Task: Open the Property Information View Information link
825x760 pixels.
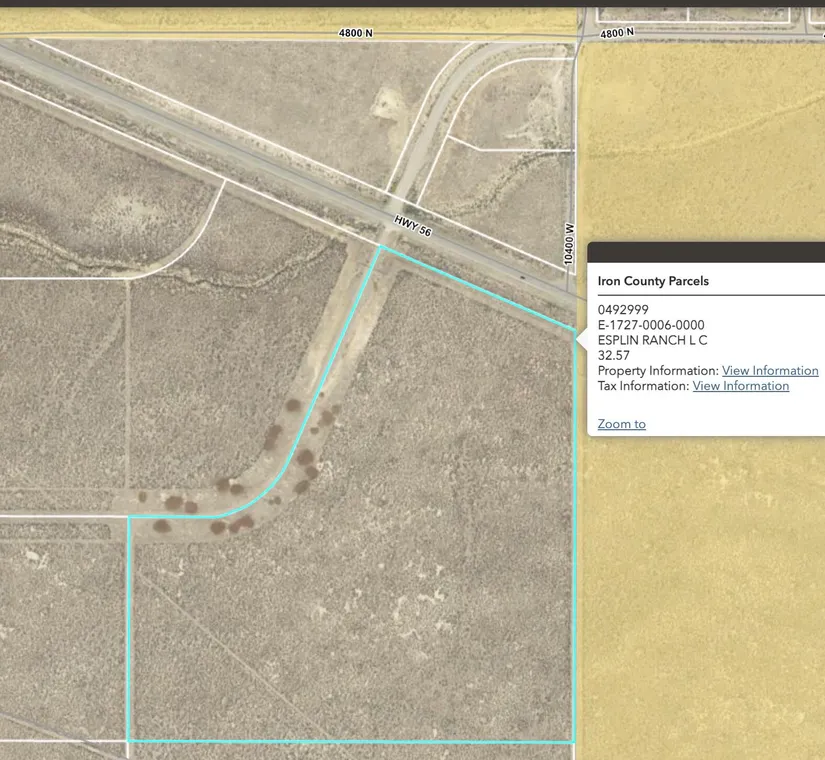Action: pos(770,371)
